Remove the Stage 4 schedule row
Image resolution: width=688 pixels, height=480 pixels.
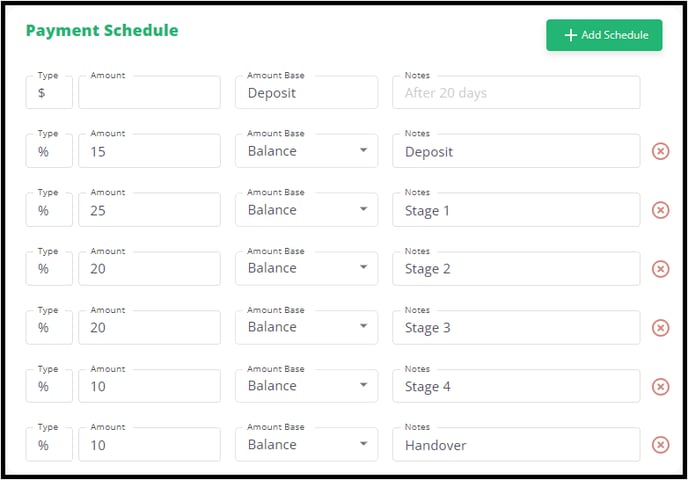[x=660, y=387]
